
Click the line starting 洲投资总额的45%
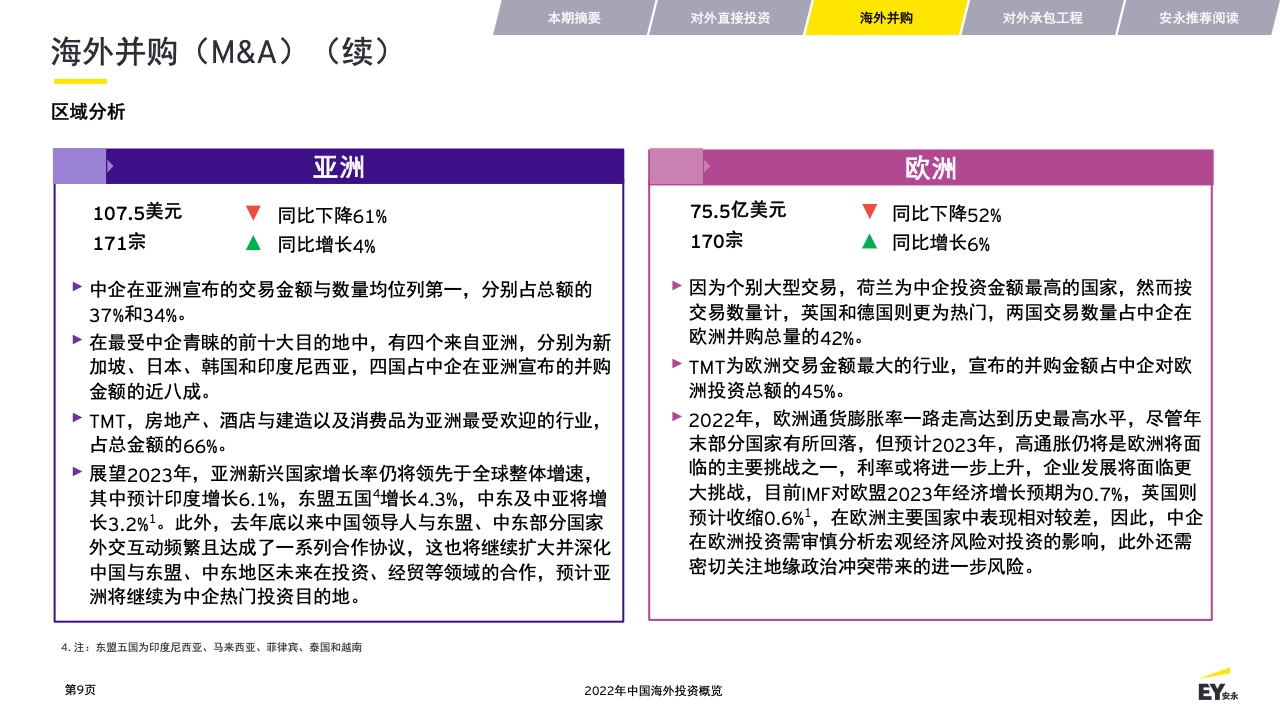769,391
